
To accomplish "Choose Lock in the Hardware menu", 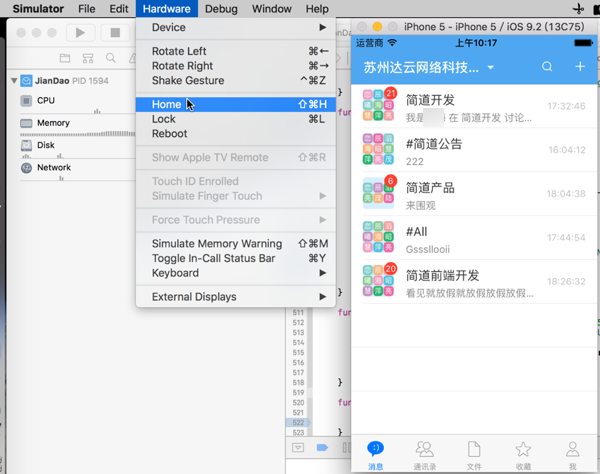I will pyautogui.click(x=236, y=119).
